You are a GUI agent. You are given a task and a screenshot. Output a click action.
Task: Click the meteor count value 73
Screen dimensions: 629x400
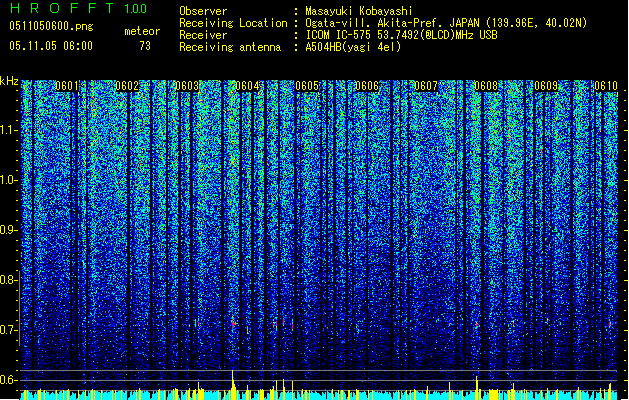click(x=145, y=46)
